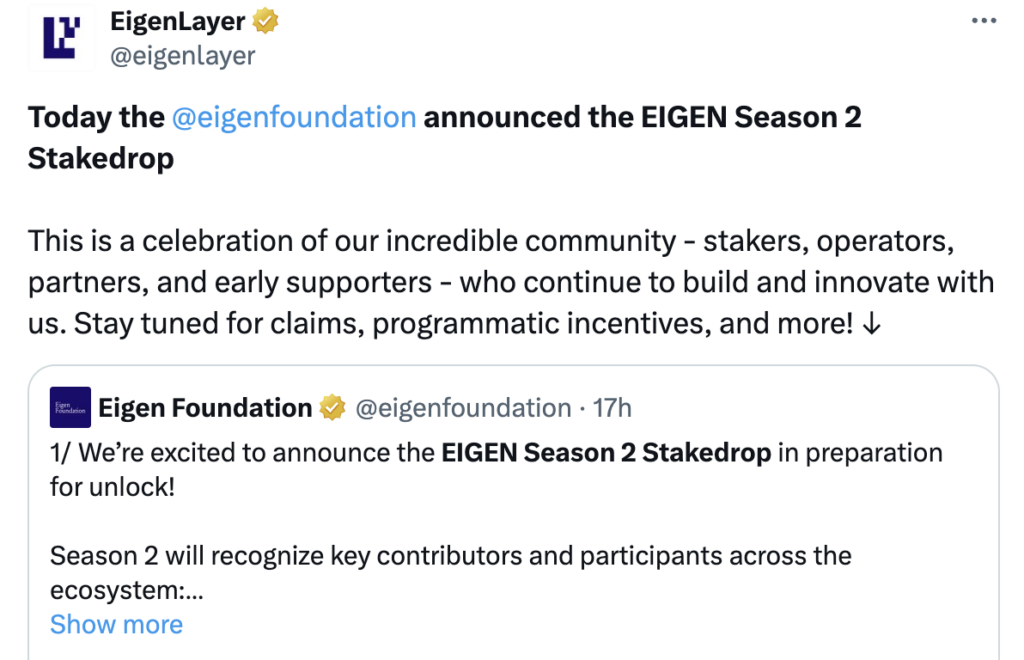1024x660 pixels.
Task: Click the bold 'EIGEN Season 2 Stakedrop' quote text
Action: [606, 452]
